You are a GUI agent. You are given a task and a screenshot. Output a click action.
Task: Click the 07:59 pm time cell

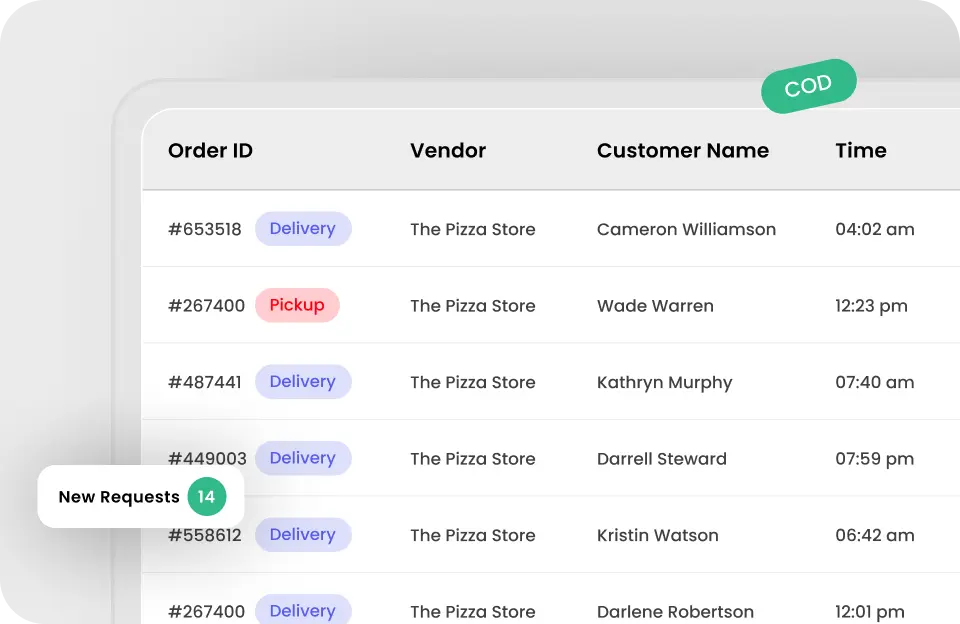(x=875, y=459)
